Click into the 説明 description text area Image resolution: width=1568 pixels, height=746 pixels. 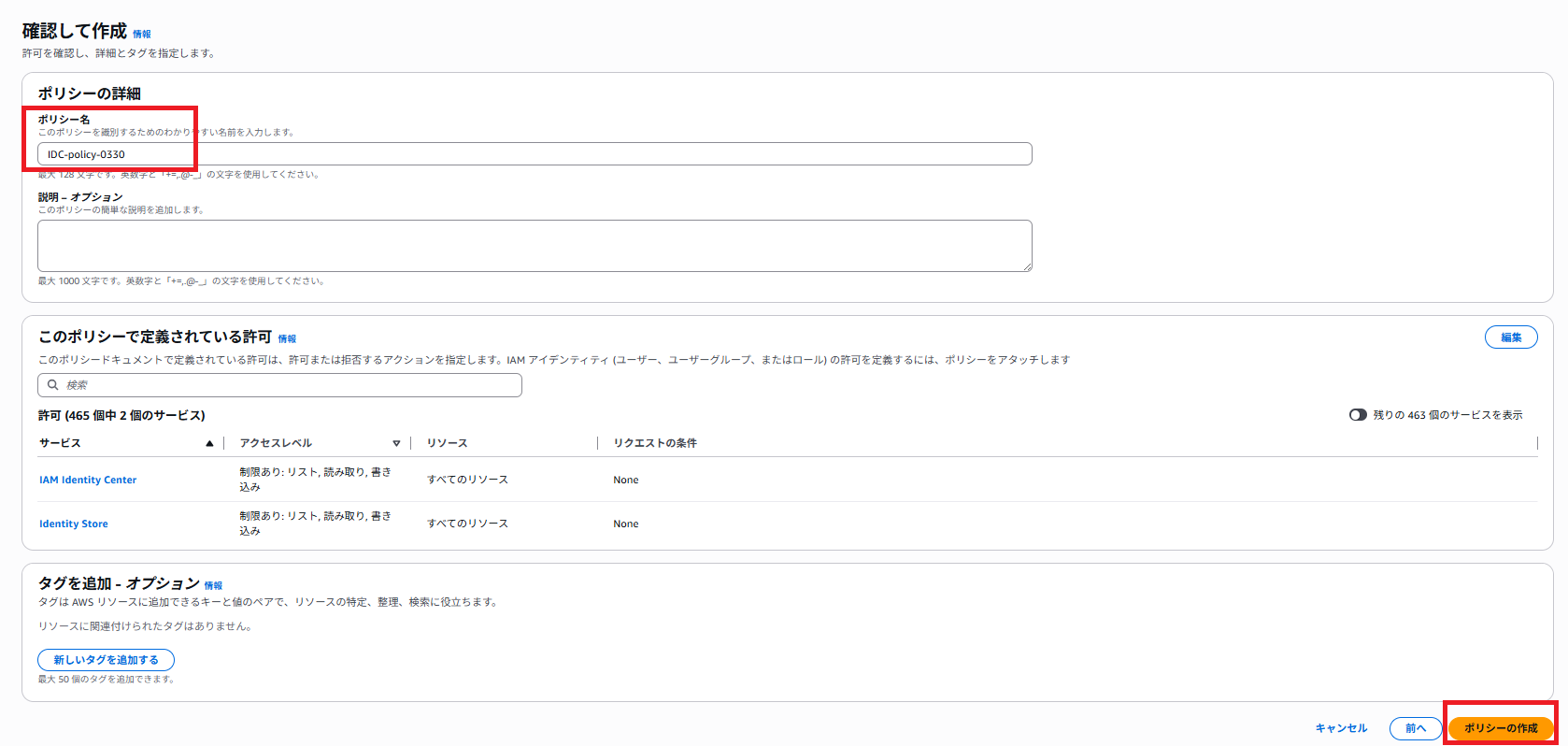535,246
